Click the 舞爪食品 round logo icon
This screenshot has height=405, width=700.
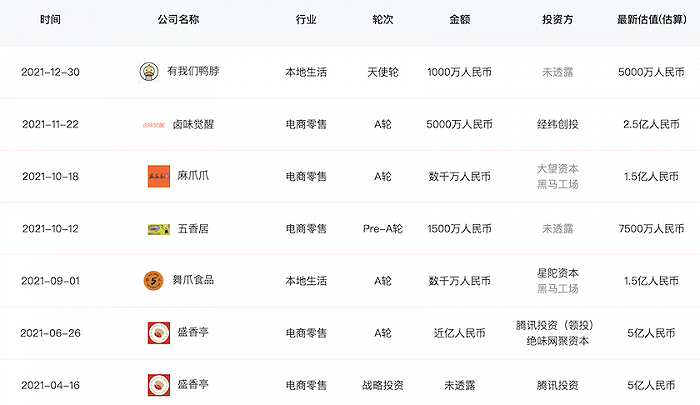tap(153, 280)
